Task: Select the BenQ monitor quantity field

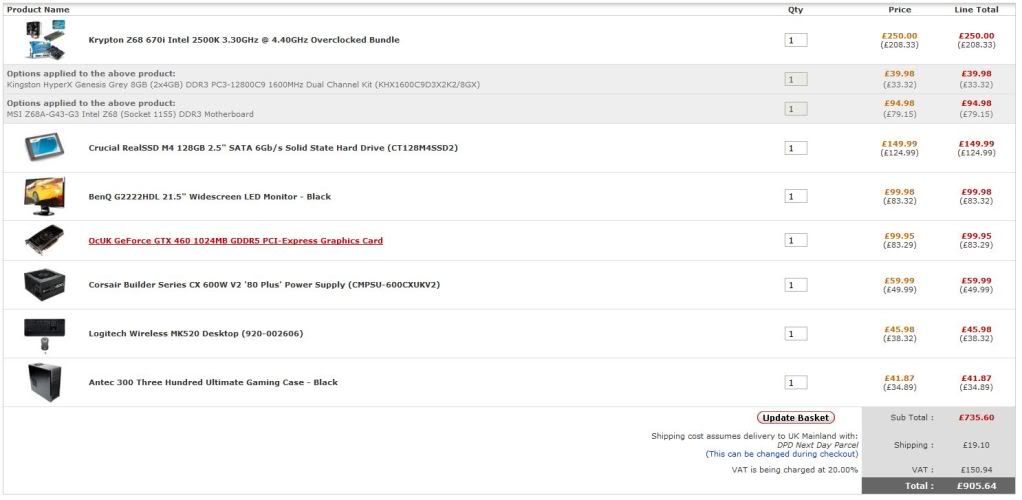Action: pyautogui.click(x=796, y=197)
